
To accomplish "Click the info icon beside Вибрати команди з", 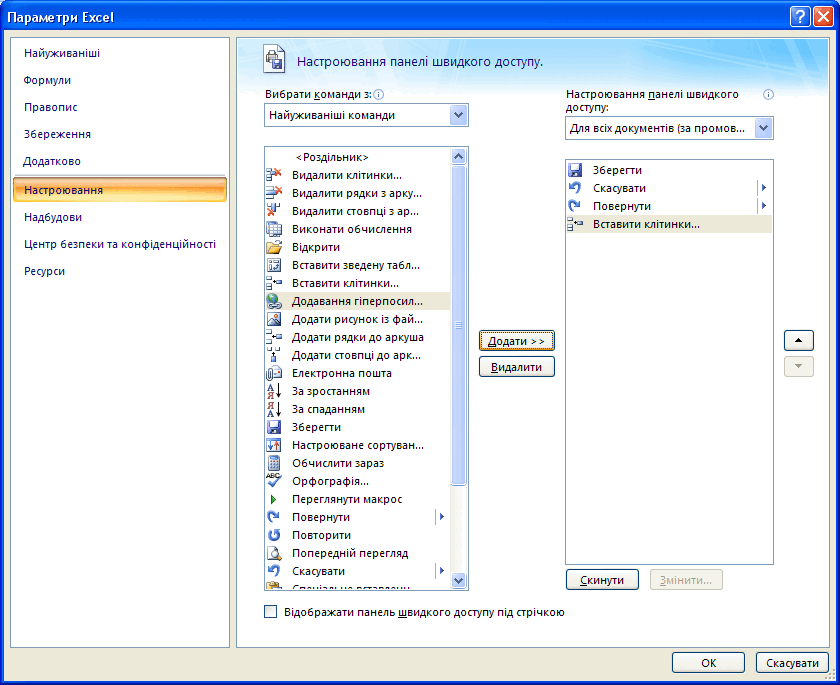I will pyautogui.click(x=378, y=95).
